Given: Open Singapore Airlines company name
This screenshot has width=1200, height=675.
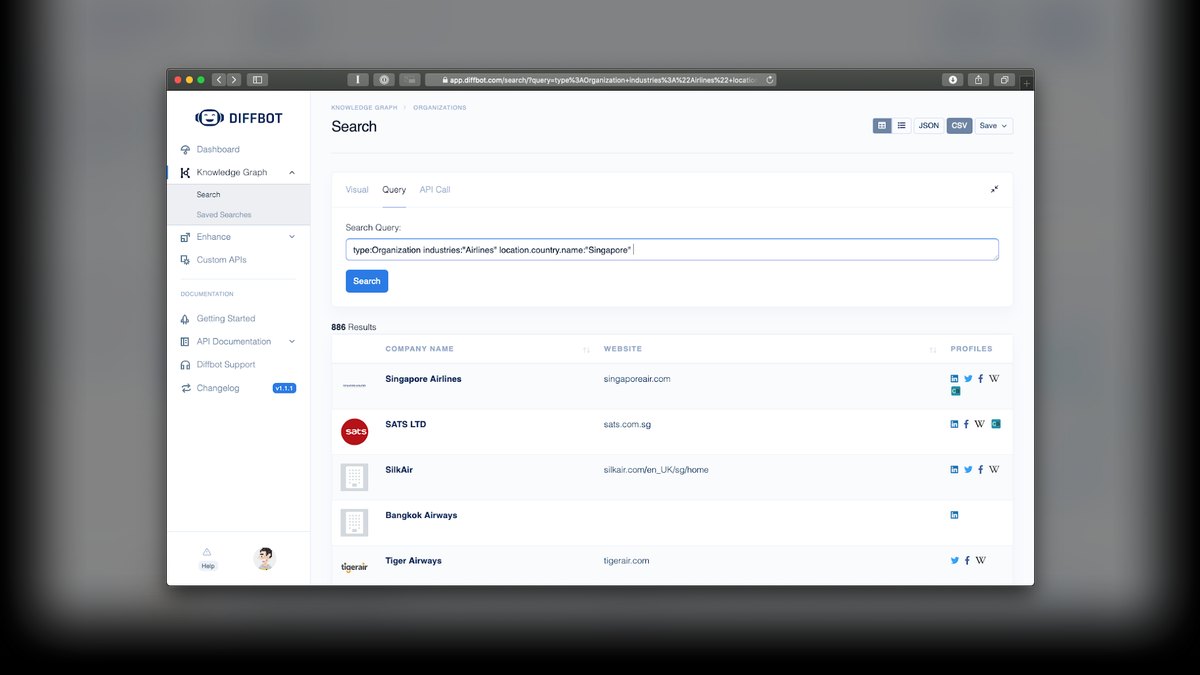Looking at the screenshot, I should pyautogui.click(x=423, y=379).
